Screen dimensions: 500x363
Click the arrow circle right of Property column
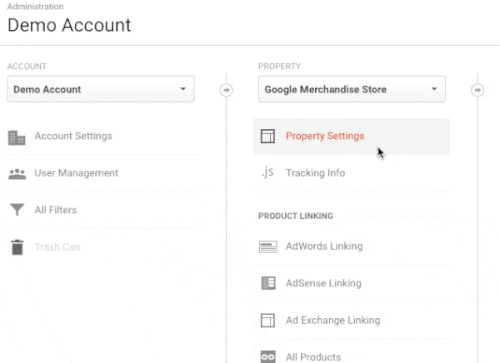click(x=478, y=90)
